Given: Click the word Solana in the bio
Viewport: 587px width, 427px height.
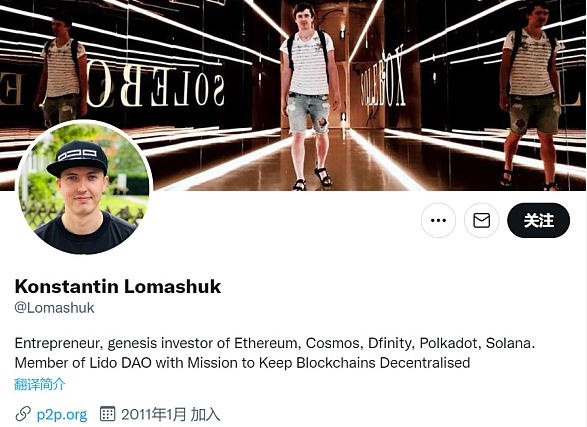Looking at the screenshot, I should (510, 343).
